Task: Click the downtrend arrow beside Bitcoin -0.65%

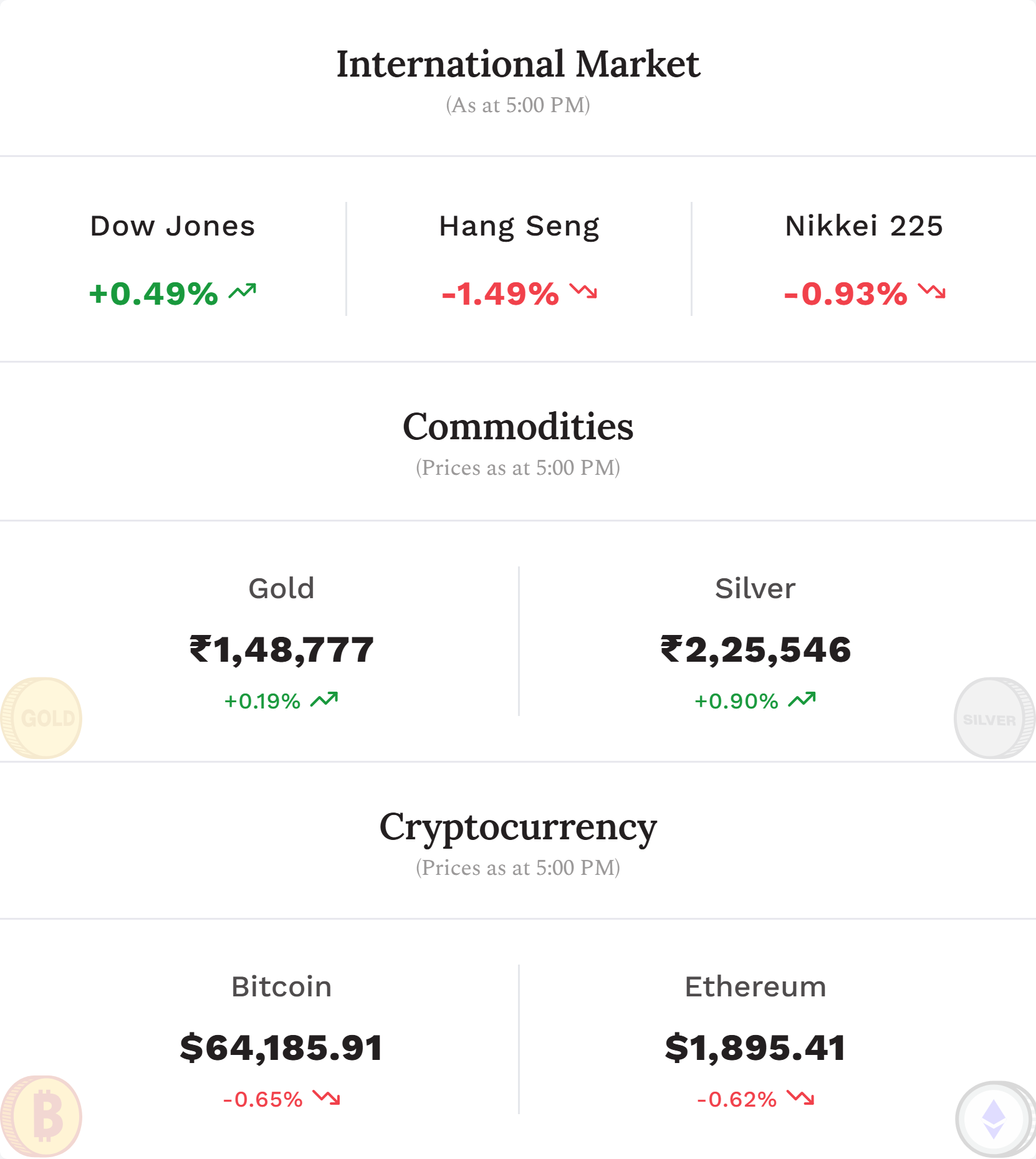Action: [327, 1098]
